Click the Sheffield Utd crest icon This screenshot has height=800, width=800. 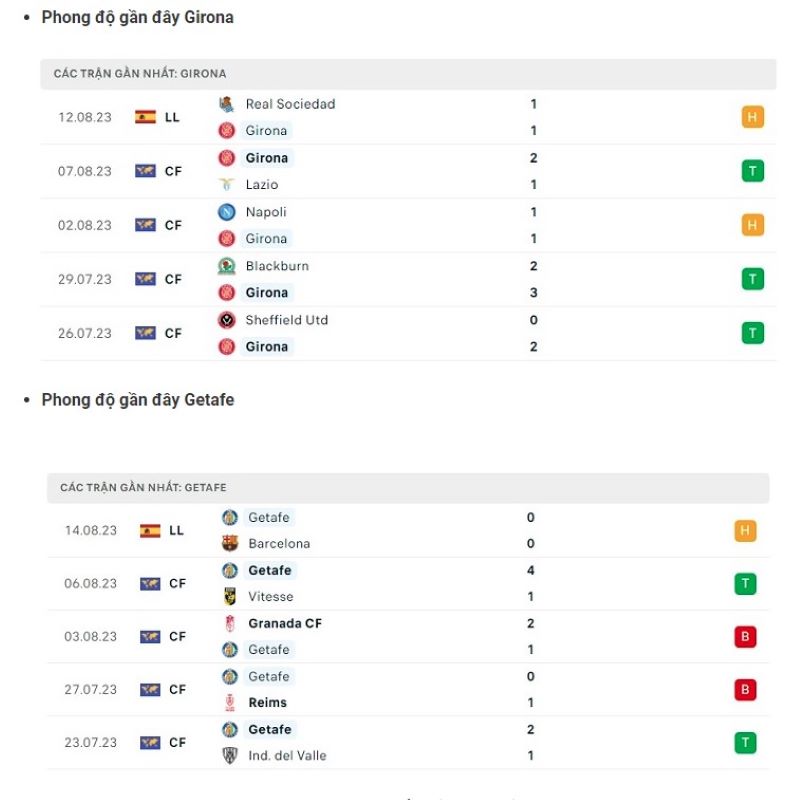[227, 320]
